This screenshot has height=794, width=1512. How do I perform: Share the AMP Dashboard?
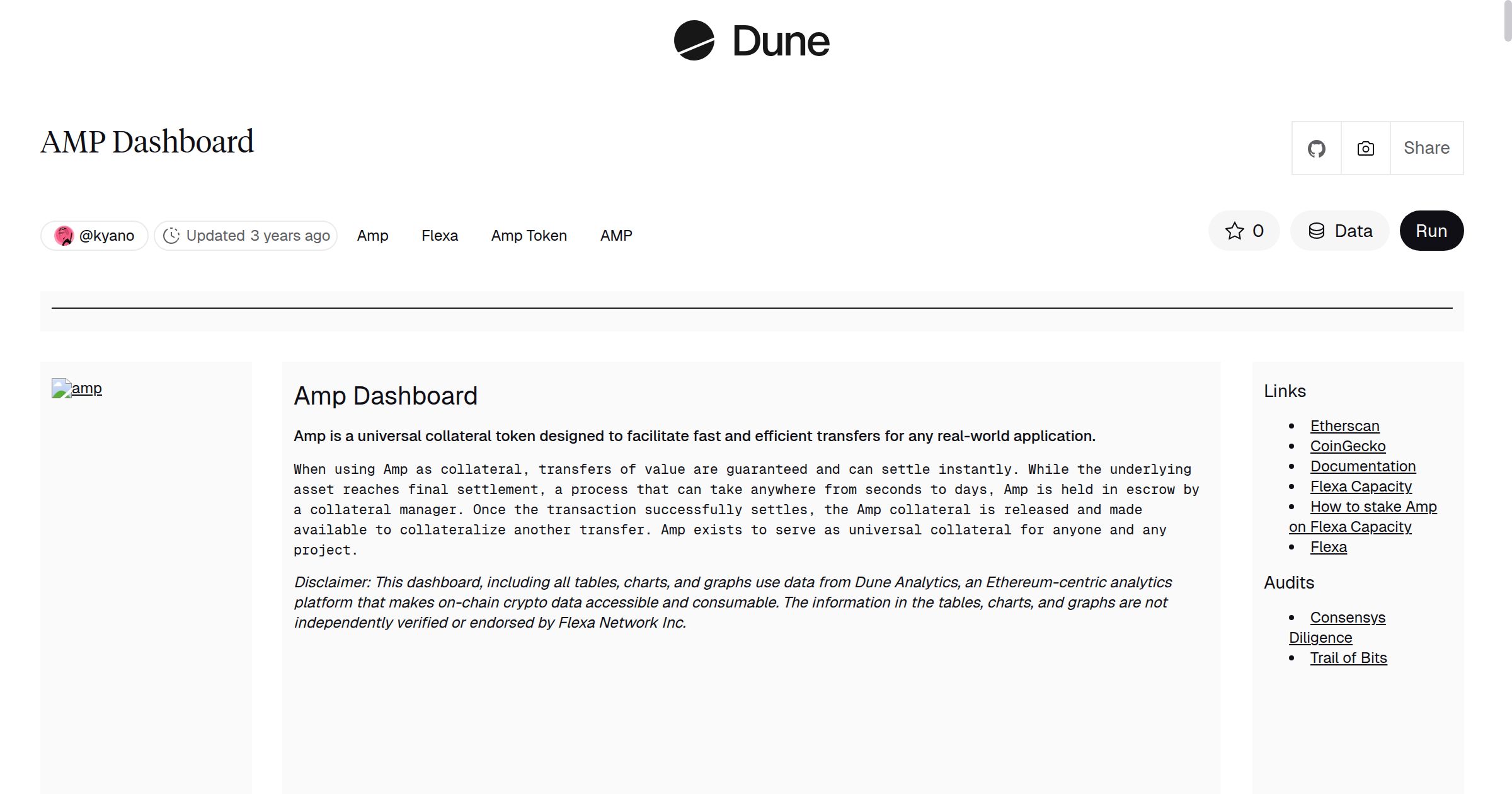click(x=1426, y=148)
